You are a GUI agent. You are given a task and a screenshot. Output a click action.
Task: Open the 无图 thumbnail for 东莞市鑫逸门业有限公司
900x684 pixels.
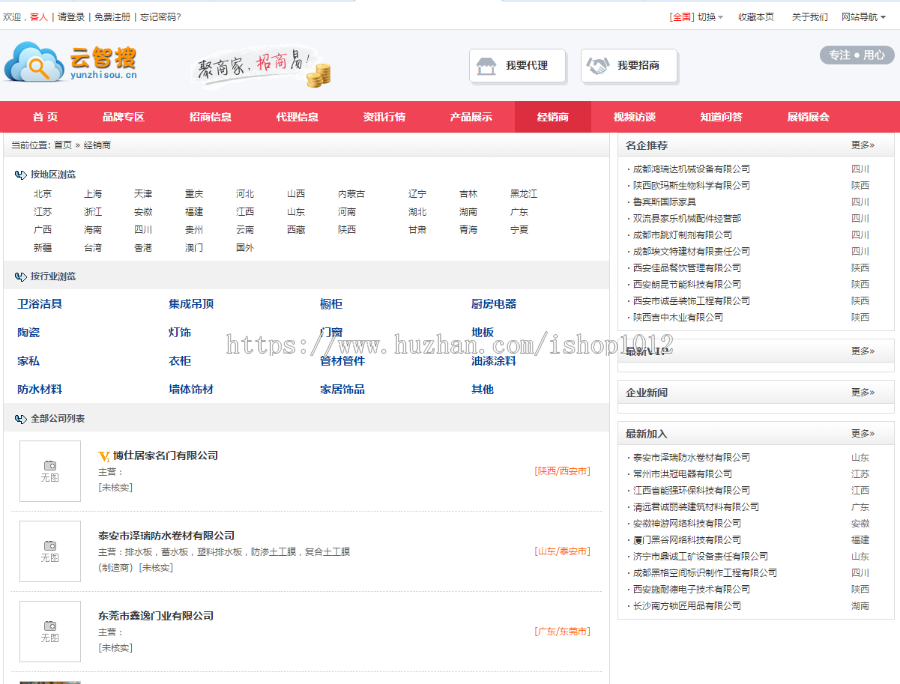(x=50, y=632)
